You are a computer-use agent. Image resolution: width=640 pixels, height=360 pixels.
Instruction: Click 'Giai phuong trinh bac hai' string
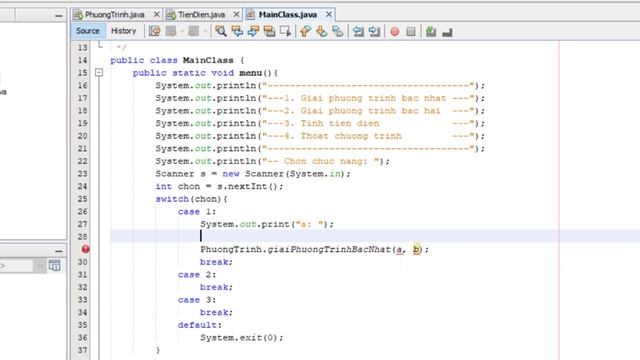(x=370, y=111)
